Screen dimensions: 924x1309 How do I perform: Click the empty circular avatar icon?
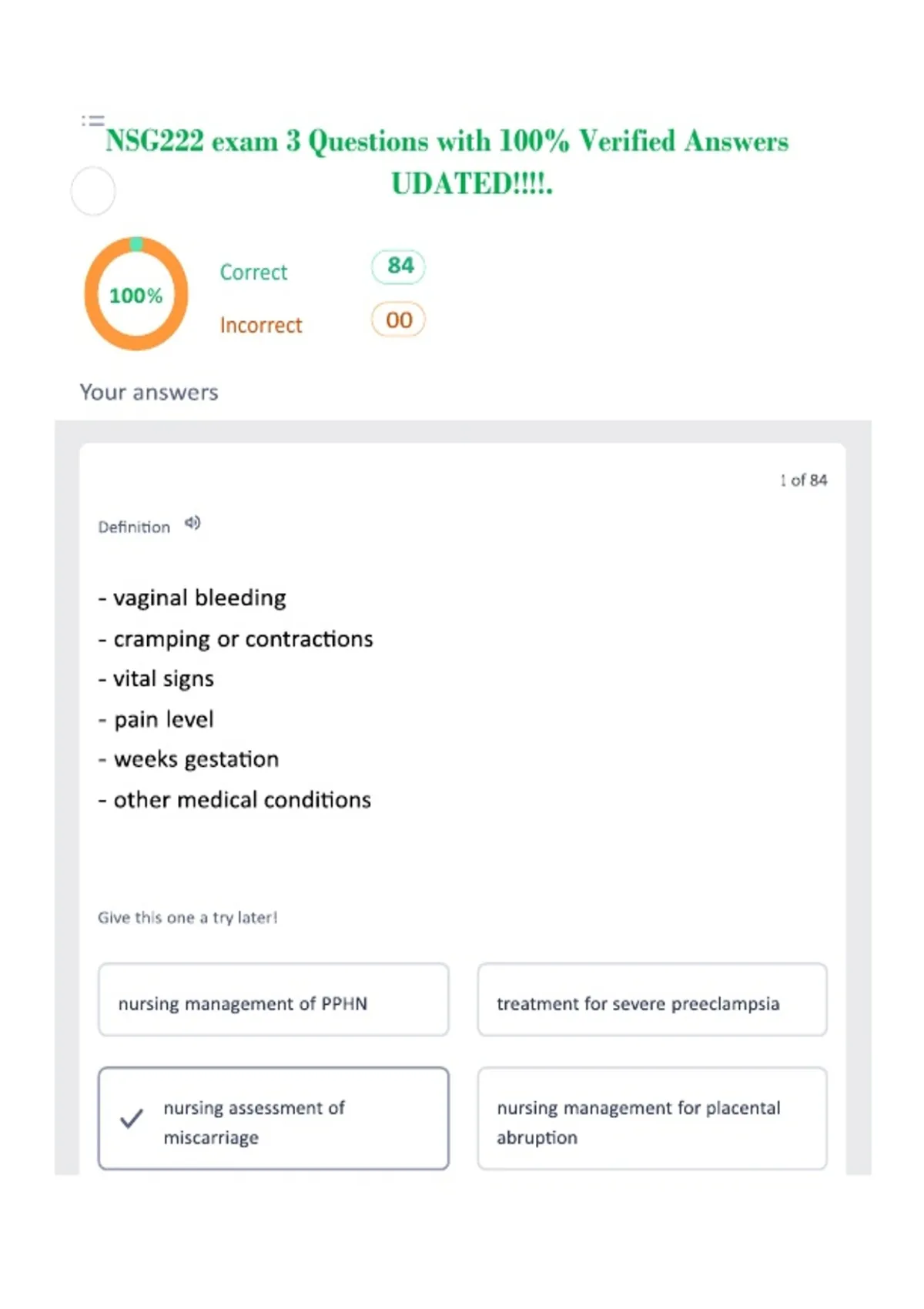(x=93, y=191)
